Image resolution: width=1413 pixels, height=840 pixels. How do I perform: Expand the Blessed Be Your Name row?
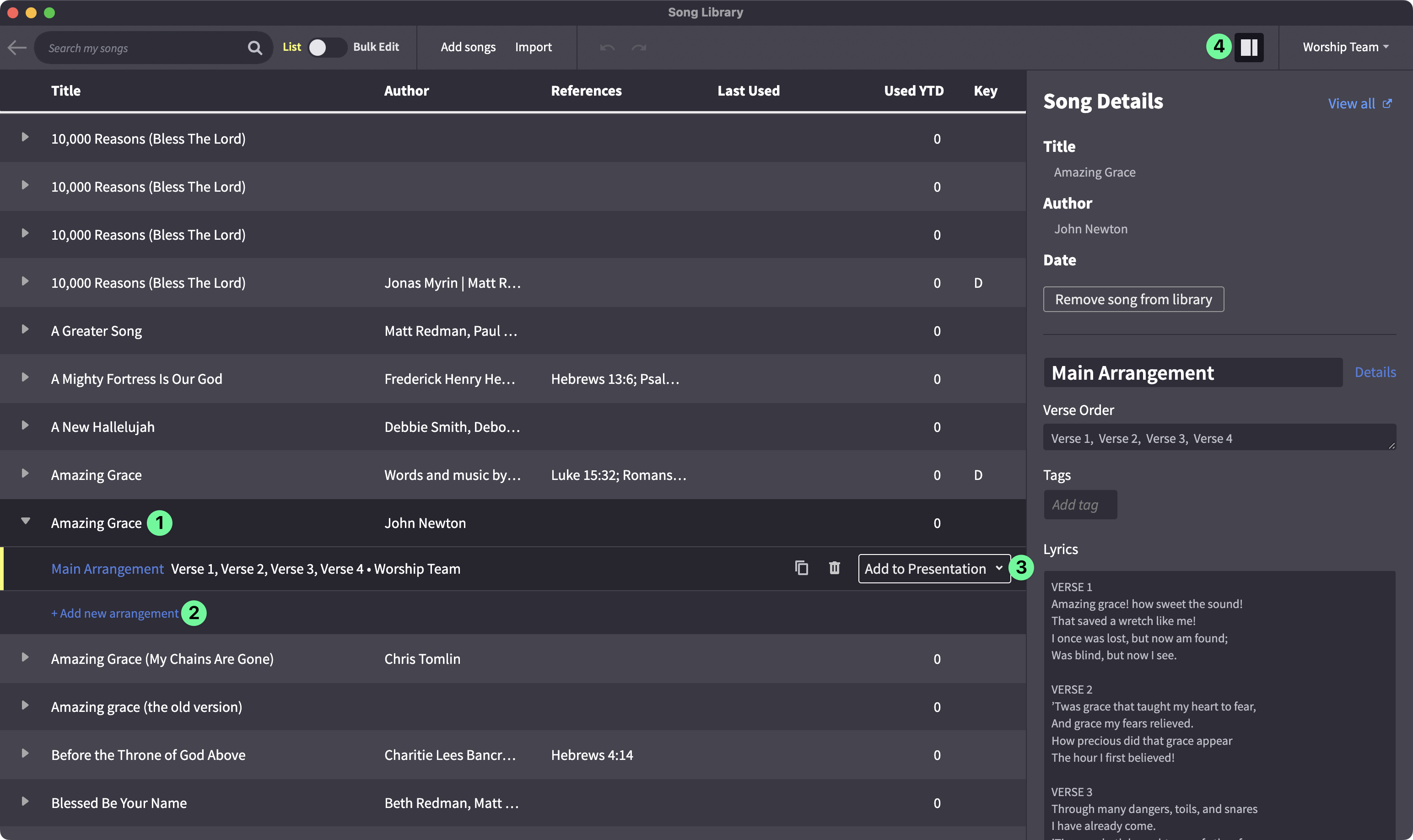pyautogui.click(x=25, y=802)
